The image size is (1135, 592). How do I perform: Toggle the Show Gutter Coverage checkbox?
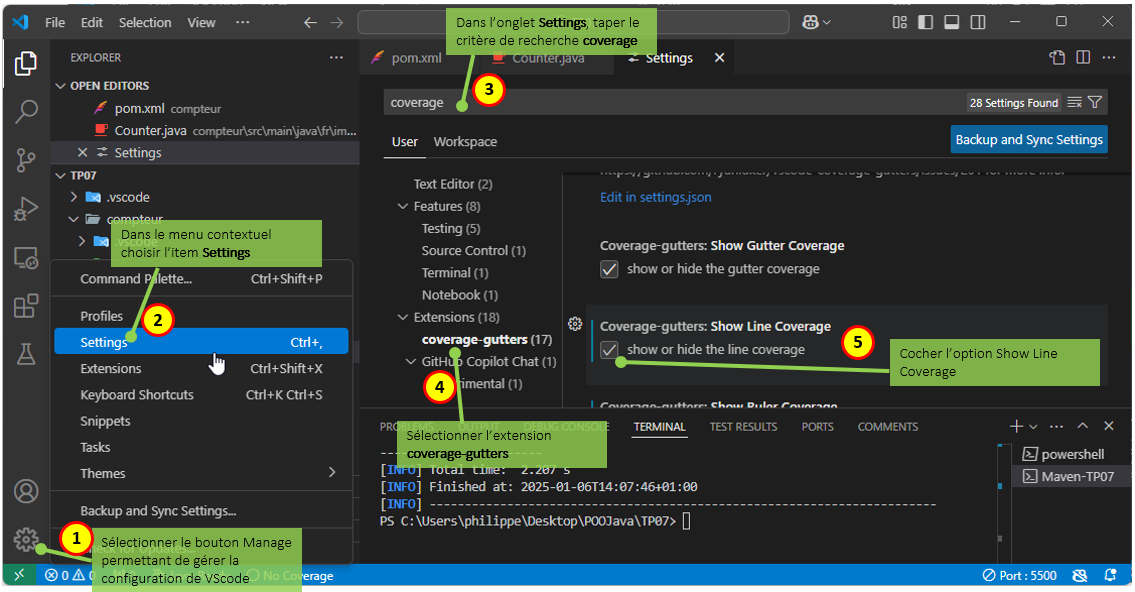pyautogui.click(x=609, y=269)
